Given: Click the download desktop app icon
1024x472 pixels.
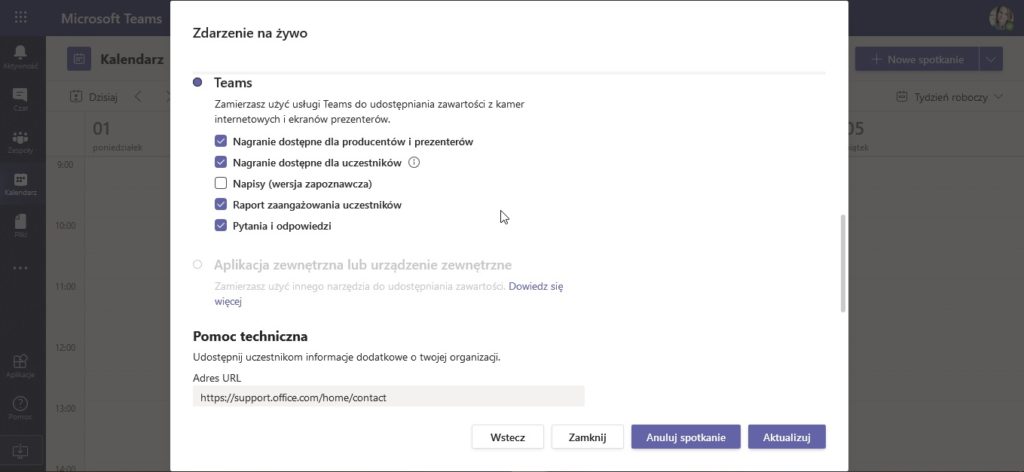Looking at the screenshot, I should tap(20, 451).
